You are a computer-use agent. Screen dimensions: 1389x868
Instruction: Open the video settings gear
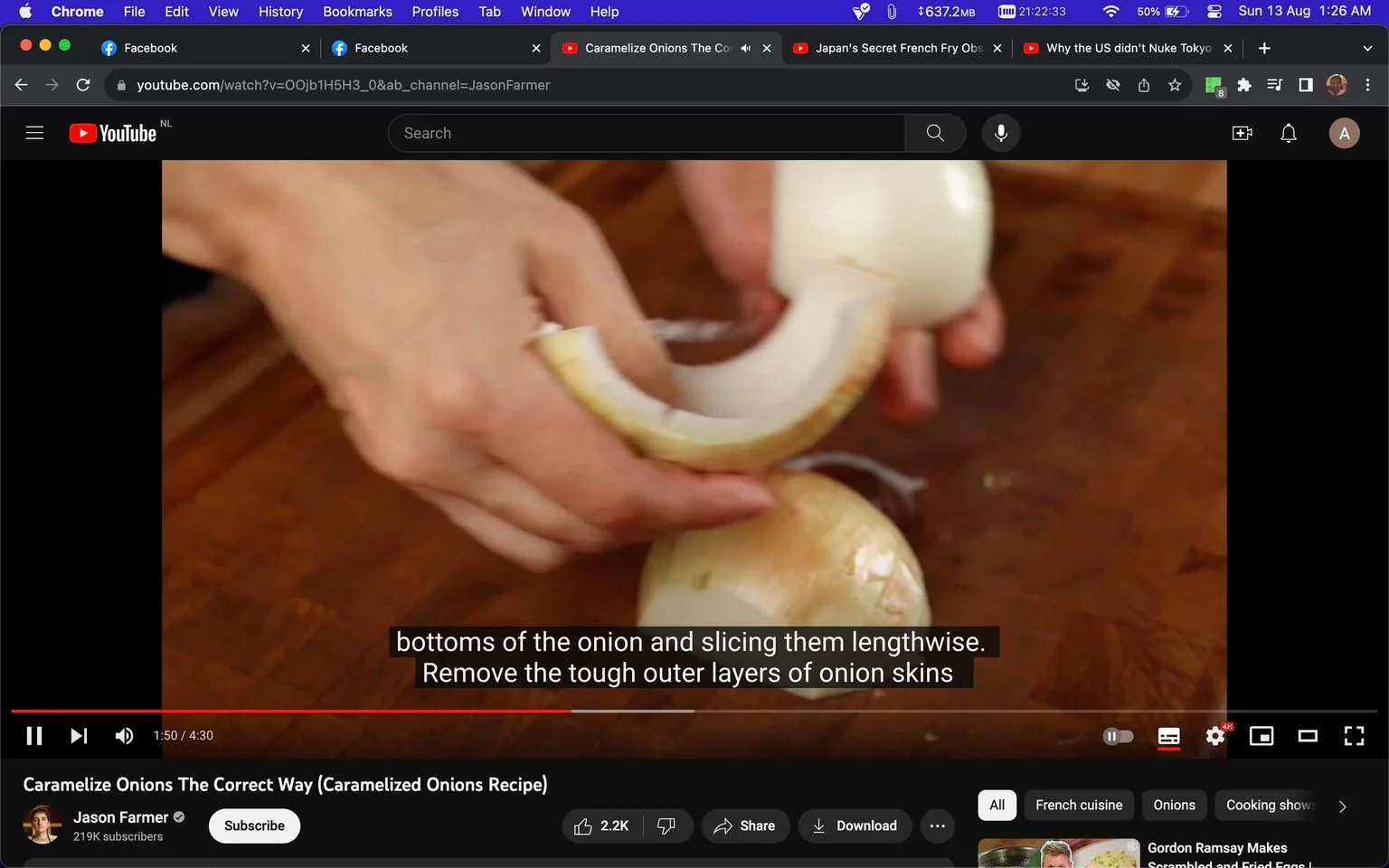click(x=1215, y=736)
